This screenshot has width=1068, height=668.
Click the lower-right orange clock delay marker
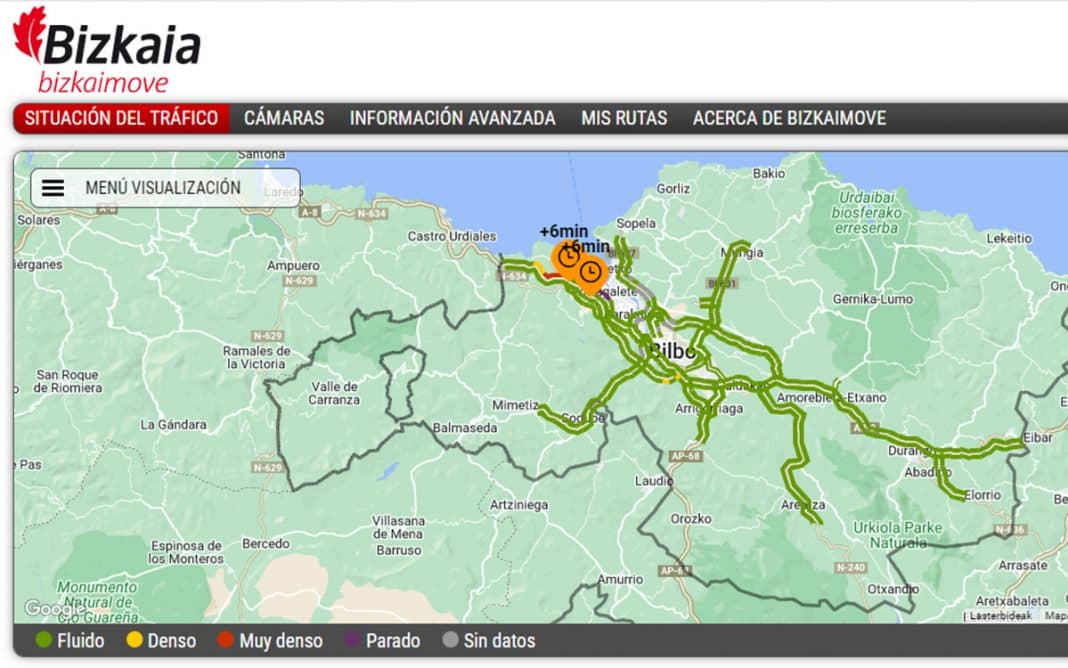tap(590, 273)
